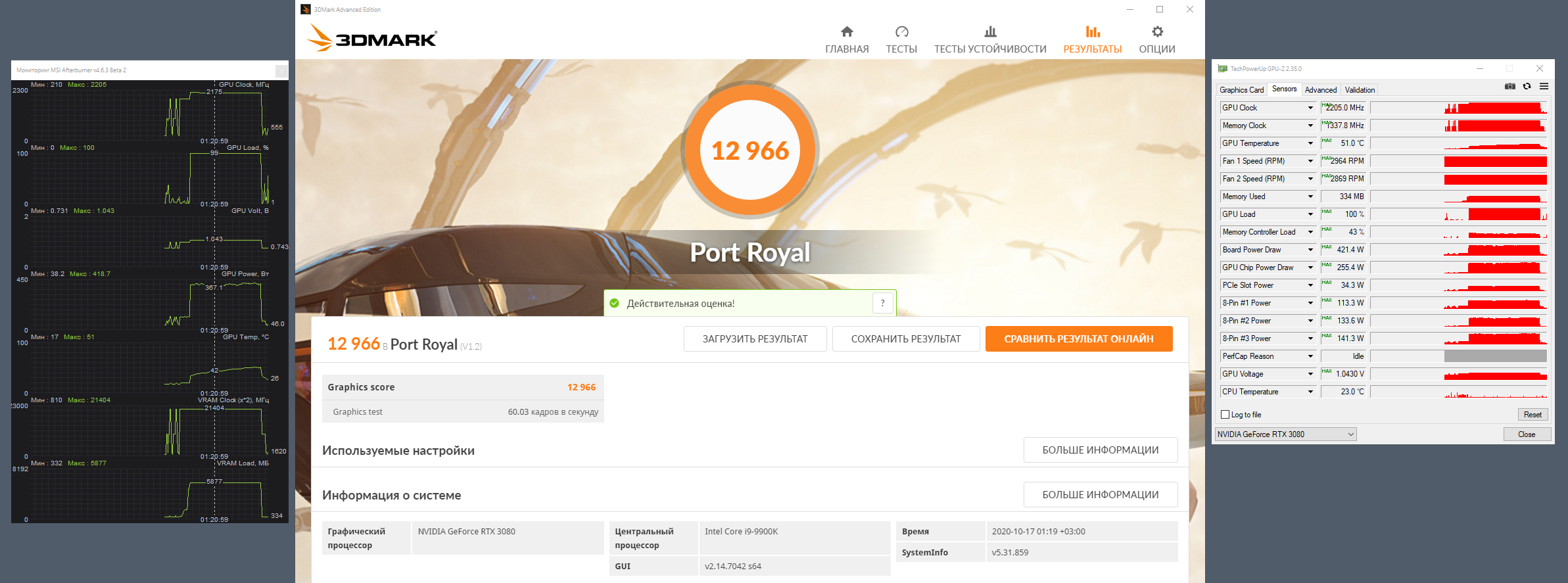The height and width of the screenshot is (583, 1568).
Task: Open the GPU Chip Power Draw dropdown
Action: 1310,268
